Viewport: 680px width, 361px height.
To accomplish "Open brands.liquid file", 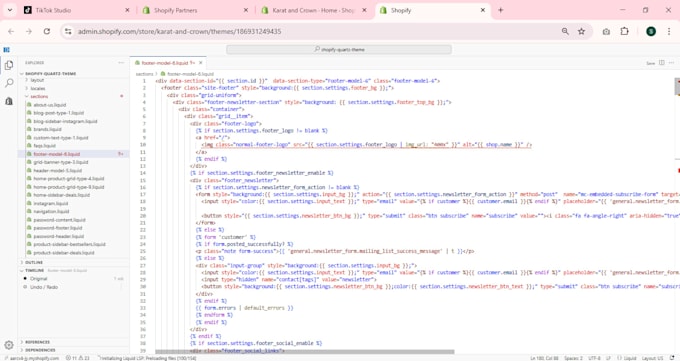I will pos(47,129).
